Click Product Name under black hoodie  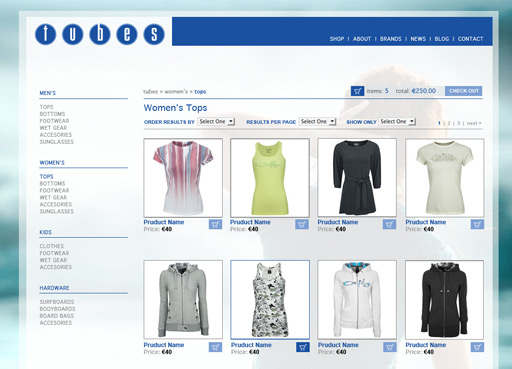(x=426, y=345)
